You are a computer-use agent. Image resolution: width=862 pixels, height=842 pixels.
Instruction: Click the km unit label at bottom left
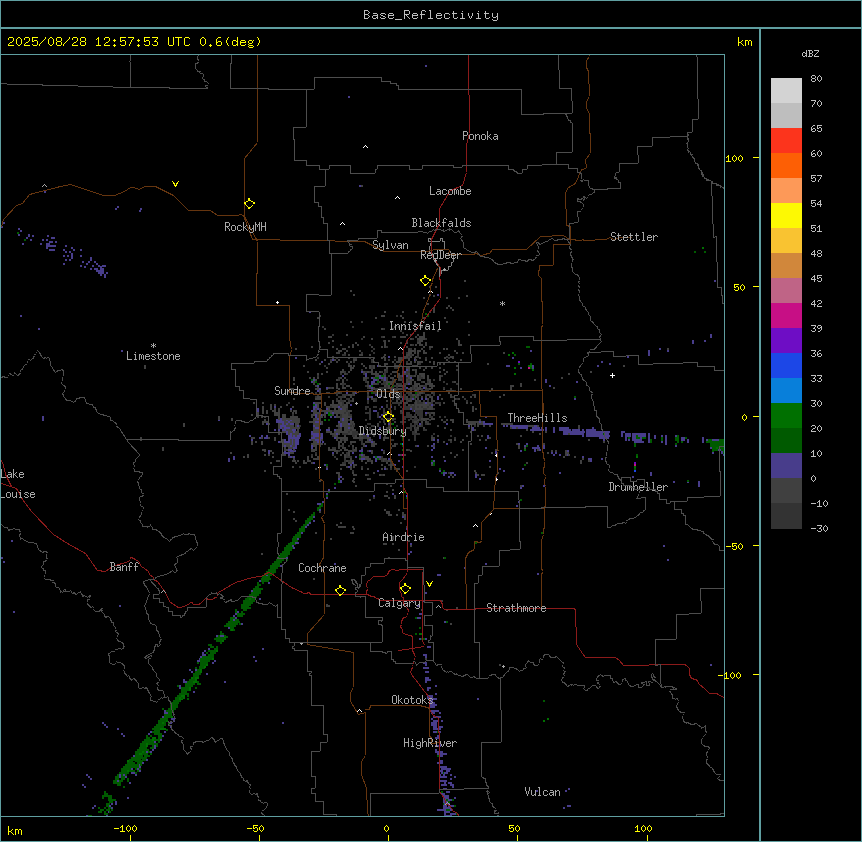click(15, 830)
